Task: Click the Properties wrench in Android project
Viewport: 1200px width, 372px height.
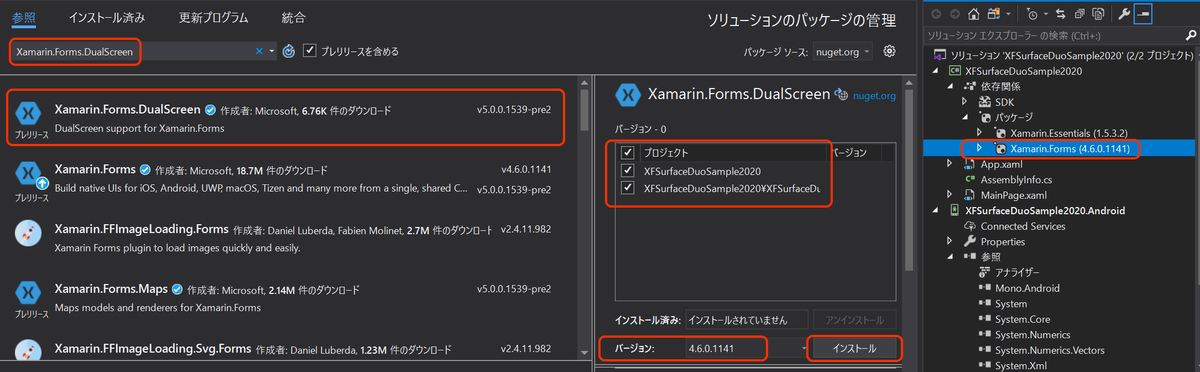Action: [970, 242]
